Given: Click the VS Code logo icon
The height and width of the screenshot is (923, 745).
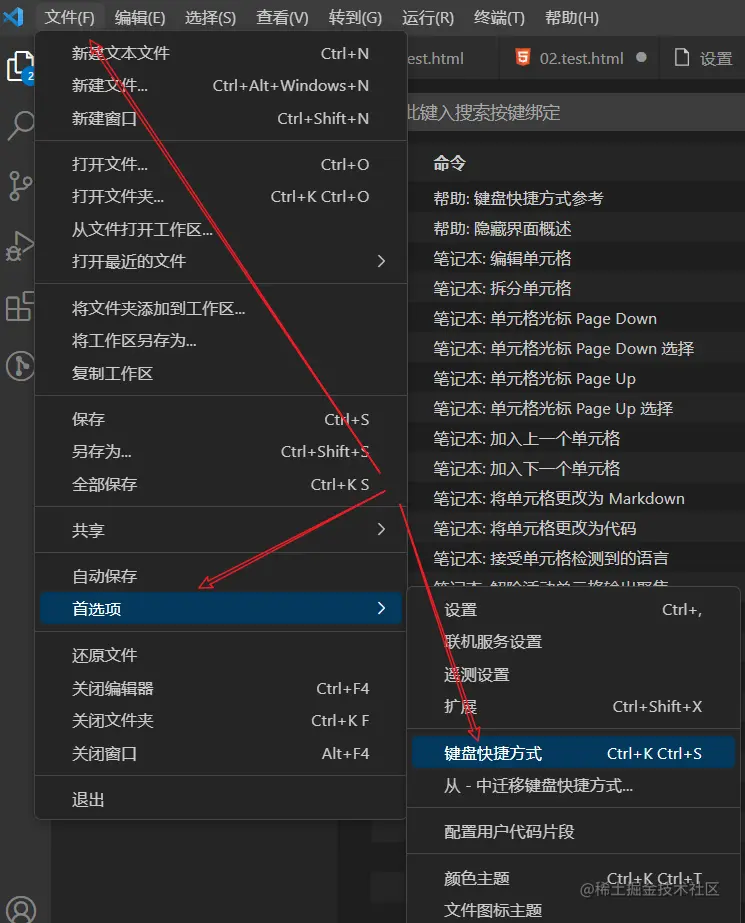Looking at the screenshot, I should [14, 17].
